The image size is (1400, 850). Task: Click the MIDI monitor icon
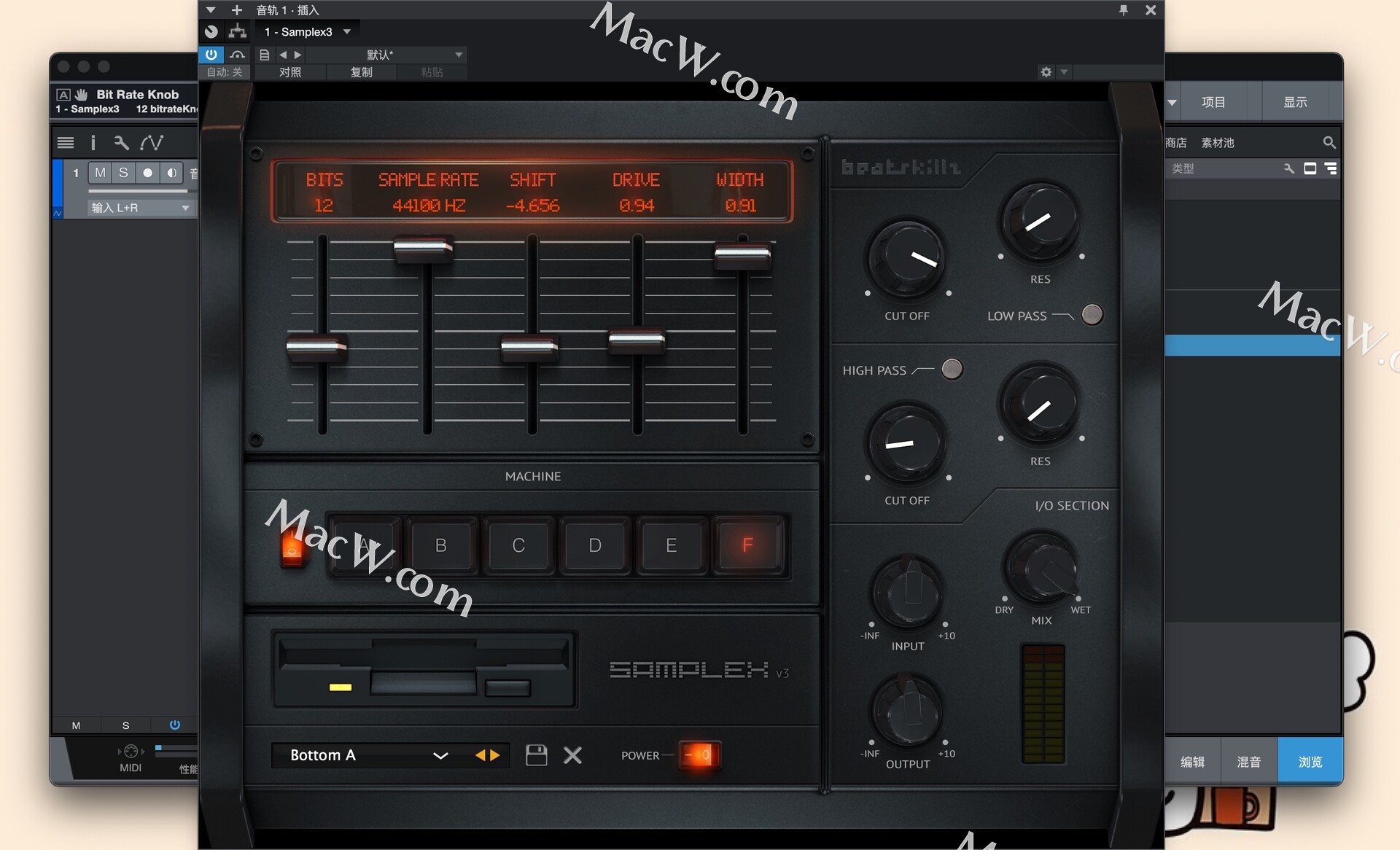[131, 751]
